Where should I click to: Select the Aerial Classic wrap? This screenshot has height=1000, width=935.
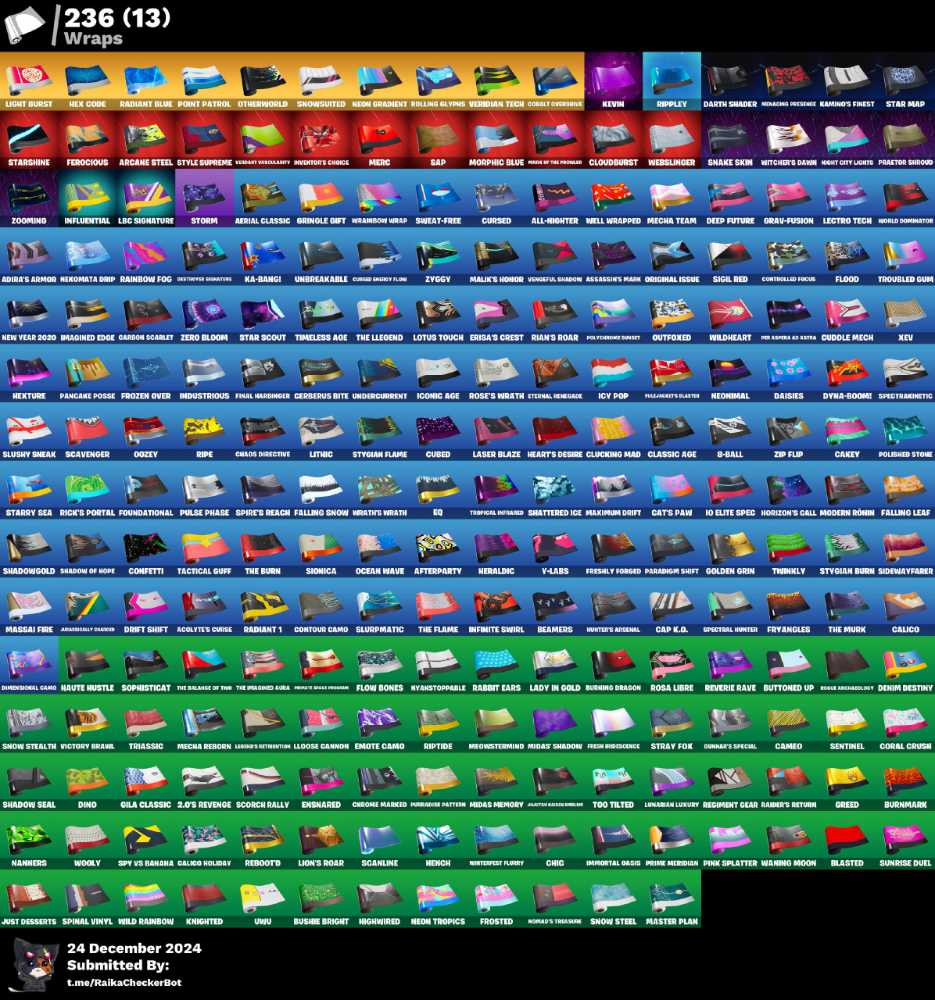[263, 198]
